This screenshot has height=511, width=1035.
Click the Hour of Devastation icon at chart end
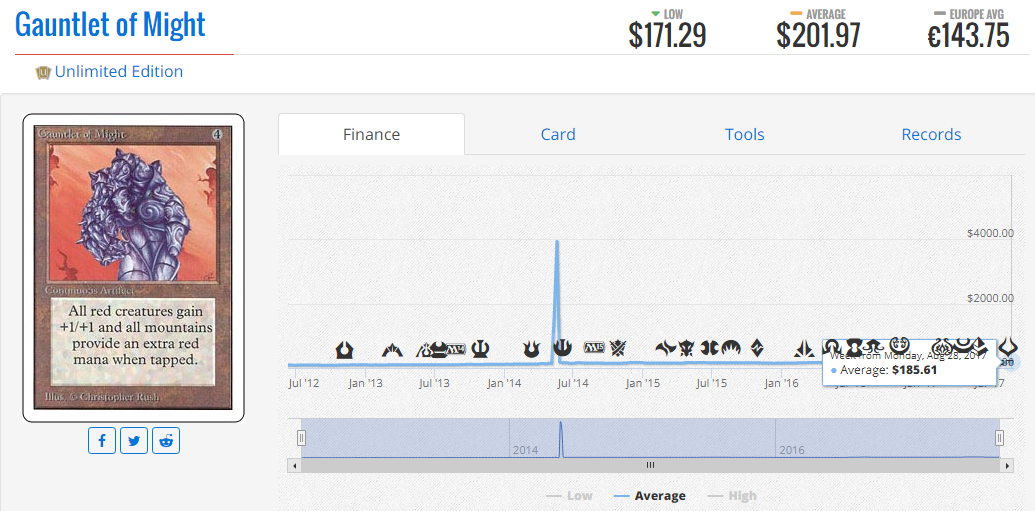[x=1009, y=347]
